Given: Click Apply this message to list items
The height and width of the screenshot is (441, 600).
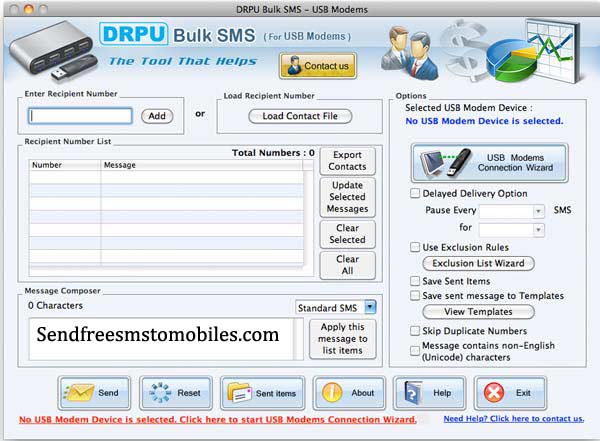Looking at the screenshot, I should (x=342, y=339).
